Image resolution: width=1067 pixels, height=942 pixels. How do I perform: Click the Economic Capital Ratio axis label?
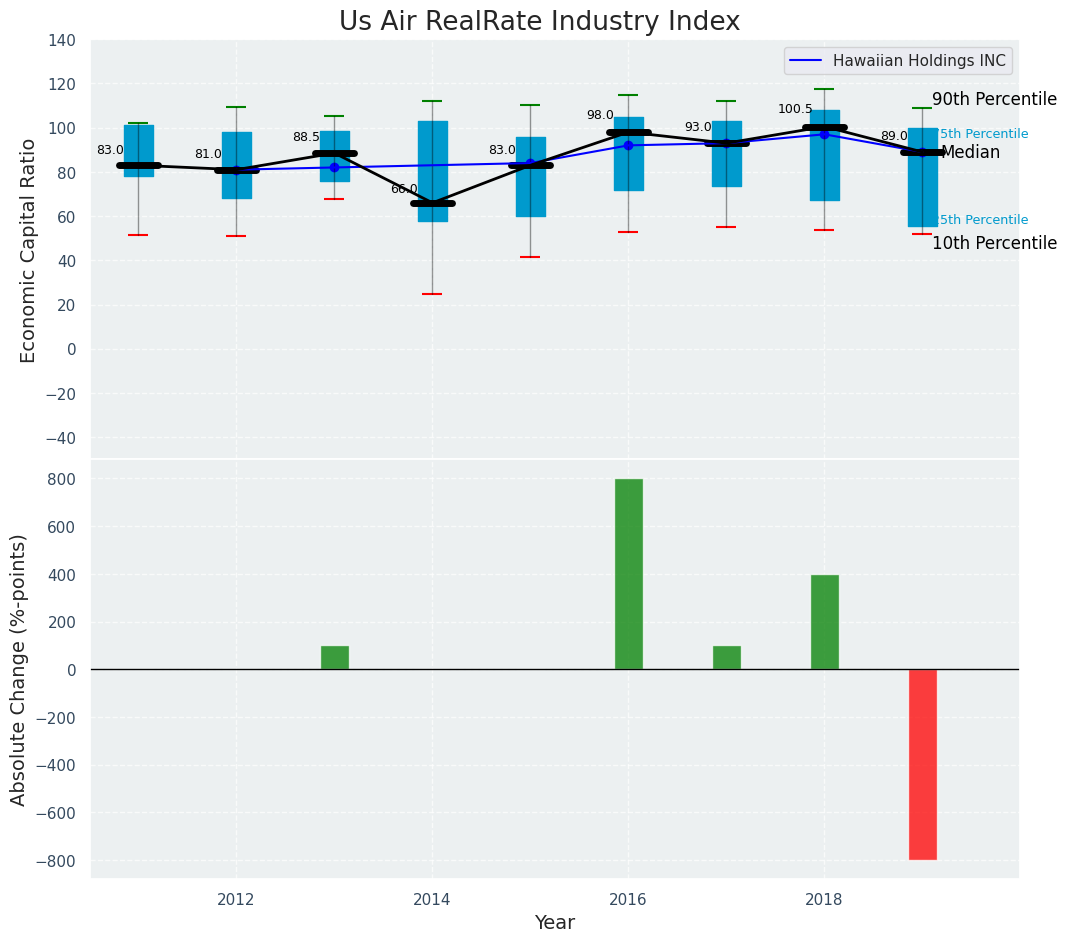(x=28, y=250)
